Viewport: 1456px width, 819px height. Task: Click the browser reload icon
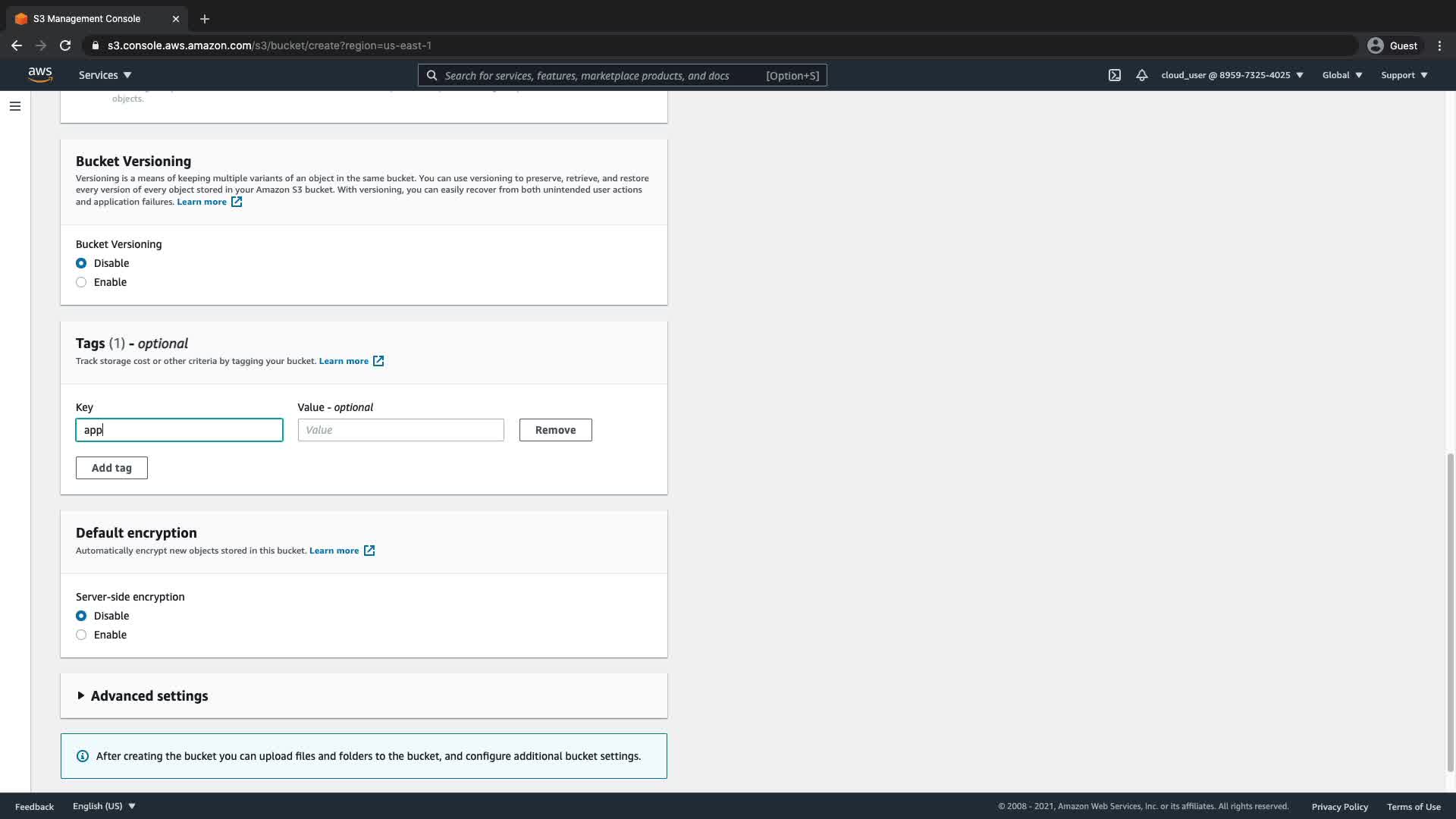tap(65, 45)
